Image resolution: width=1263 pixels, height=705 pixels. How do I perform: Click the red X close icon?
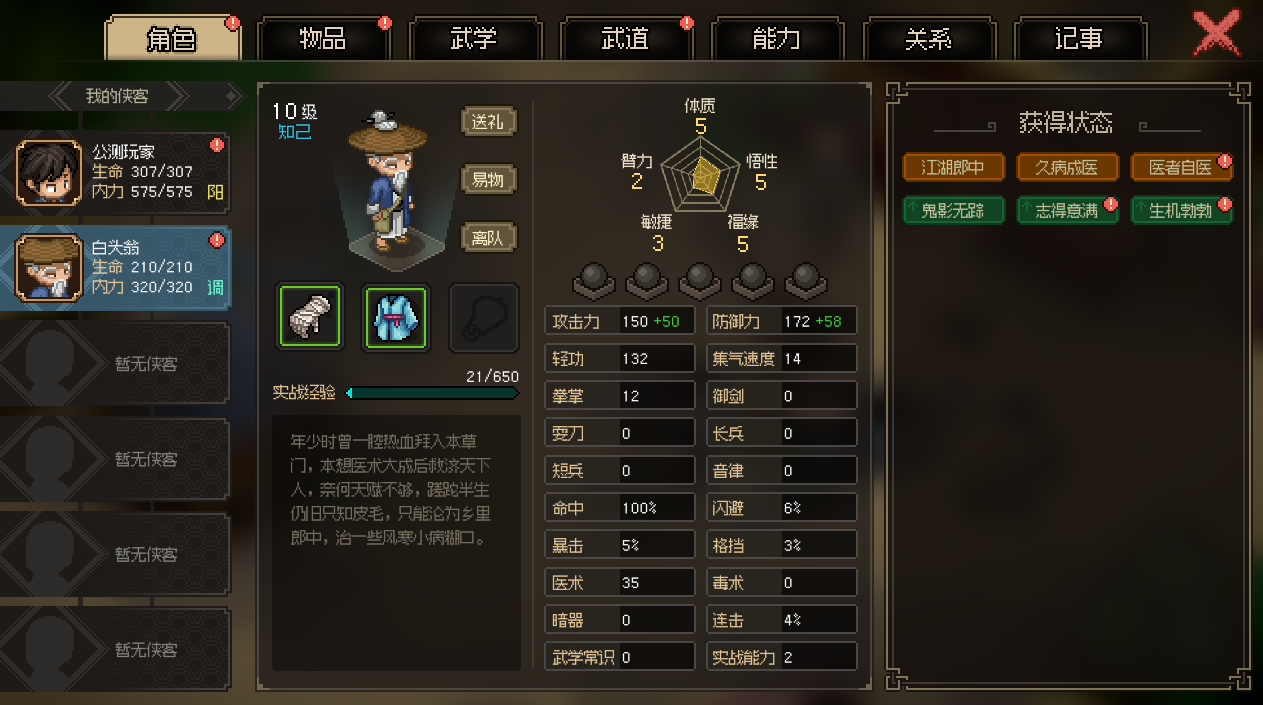1217,35
